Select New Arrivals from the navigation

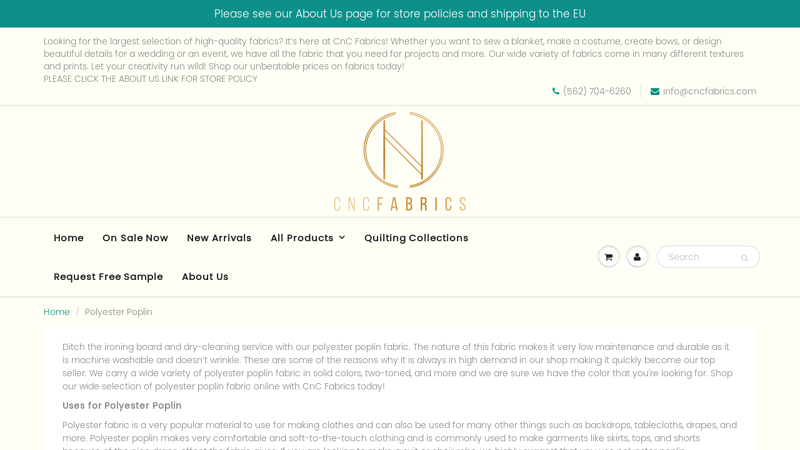219,238
